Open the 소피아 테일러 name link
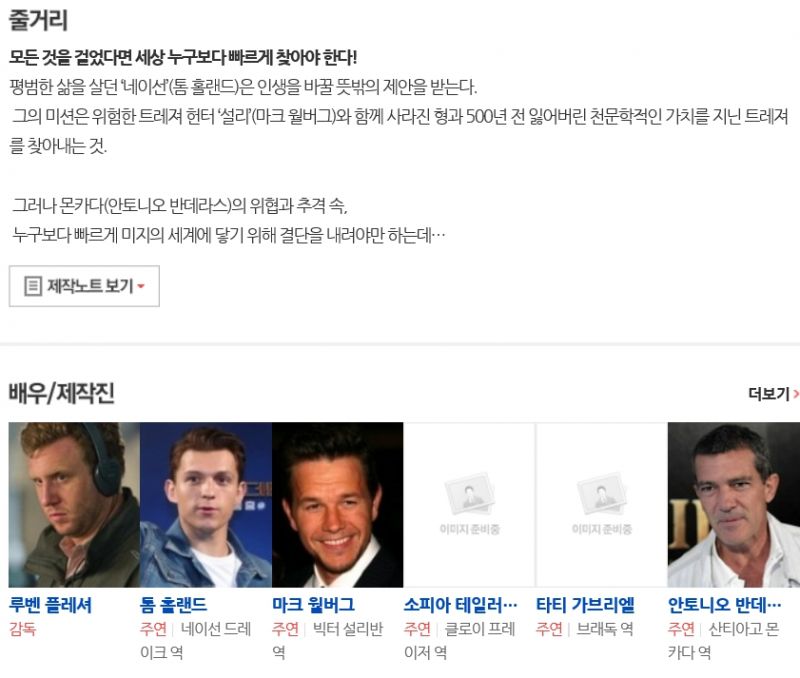The image size is (800, 678). pos(460,605)
